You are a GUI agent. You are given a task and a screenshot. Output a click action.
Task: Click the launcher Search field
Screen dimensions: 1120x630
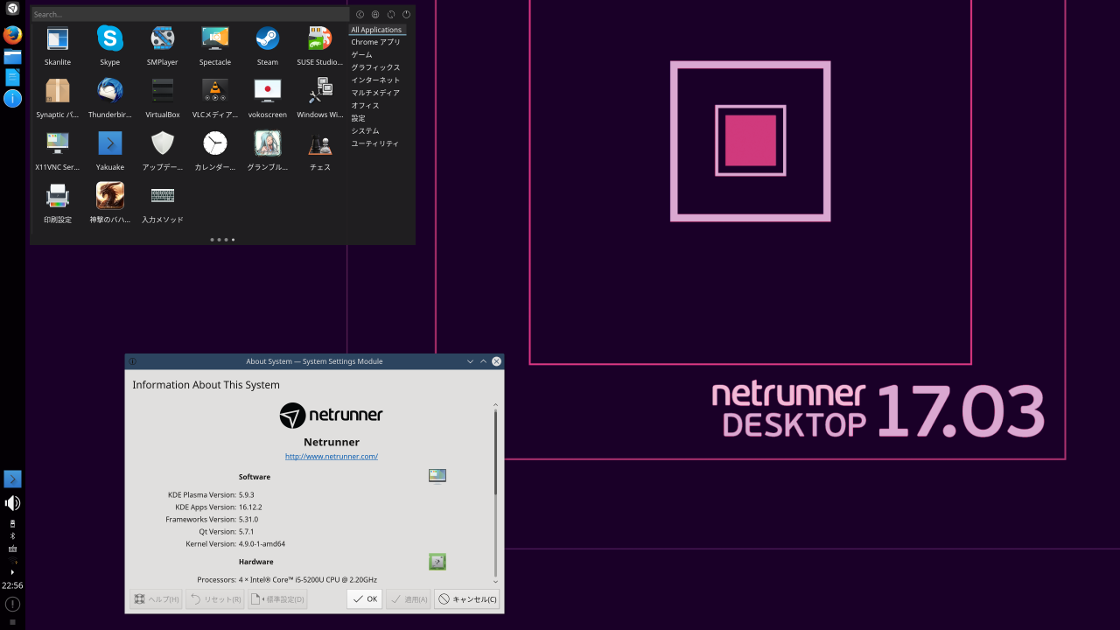[x=190, y=14]
